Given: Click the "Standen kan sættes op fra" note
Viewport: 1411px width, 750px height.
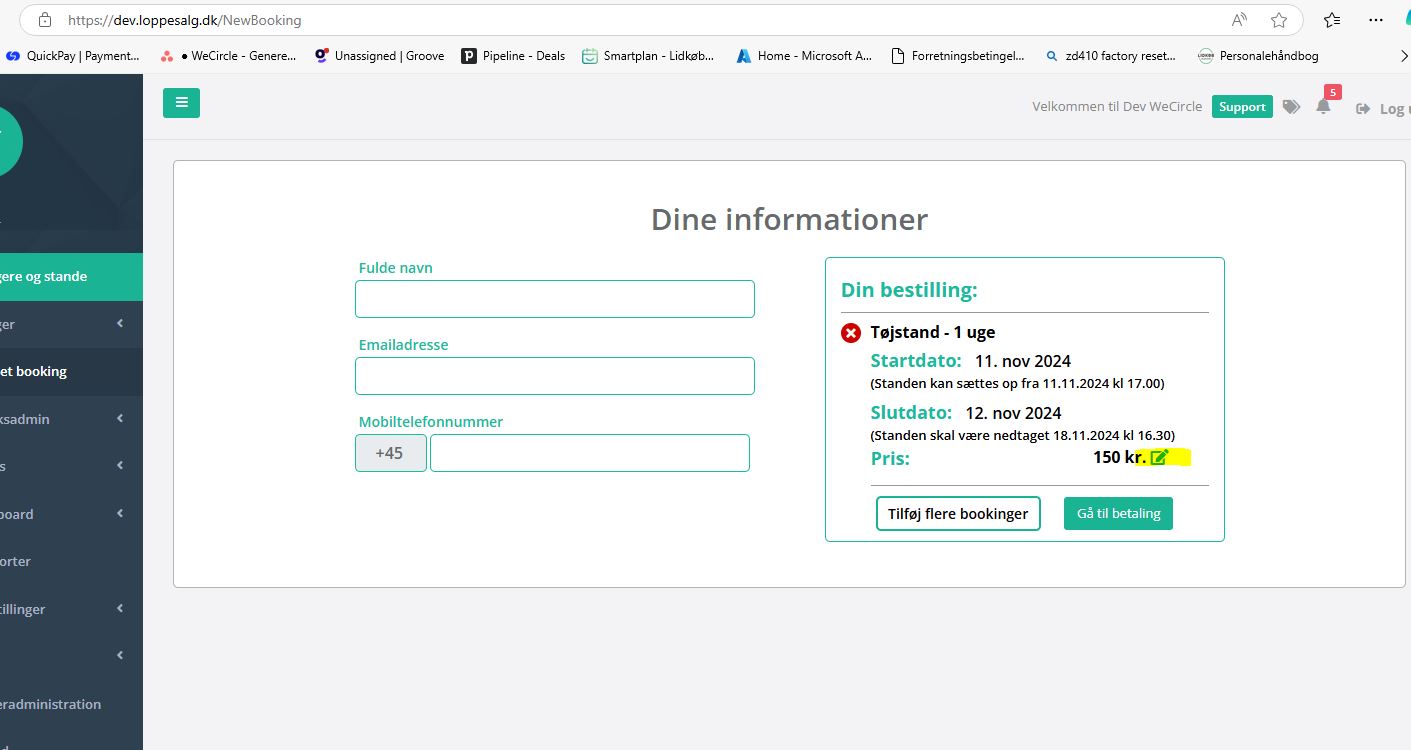Looking at the screenshot, I should click(1017, 383).
